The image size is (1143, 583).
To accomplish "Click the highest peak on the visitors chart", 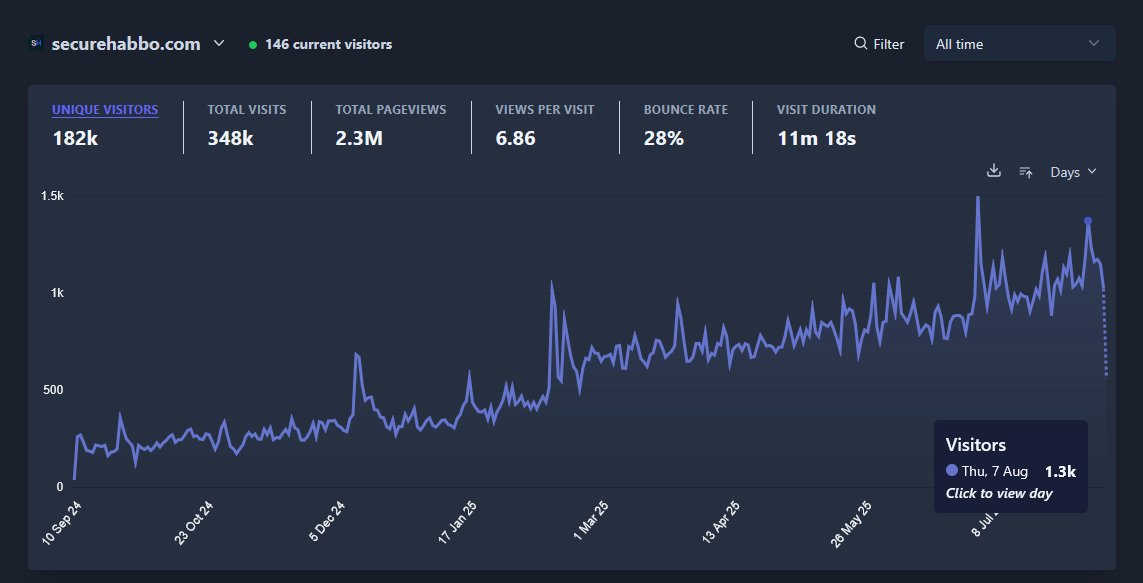I will (x=977, y=197).
